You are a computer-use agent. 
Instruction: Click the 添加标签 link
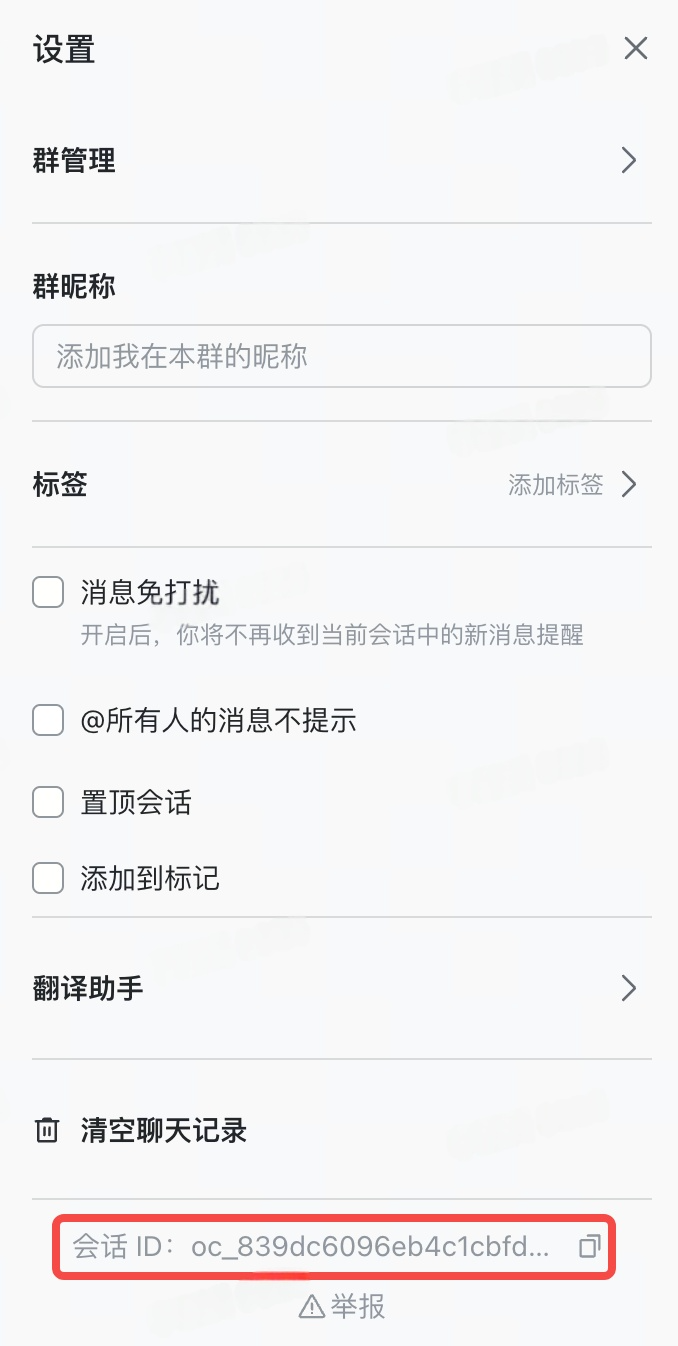[x=555, y=485]
